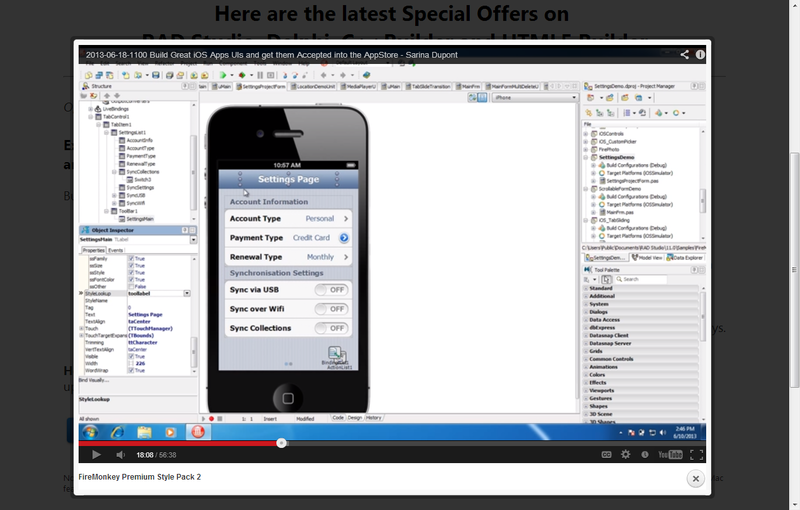Toggle the ssFontColor True checkbox
This screenshot has width=800, height=510.
pos(131,279)
